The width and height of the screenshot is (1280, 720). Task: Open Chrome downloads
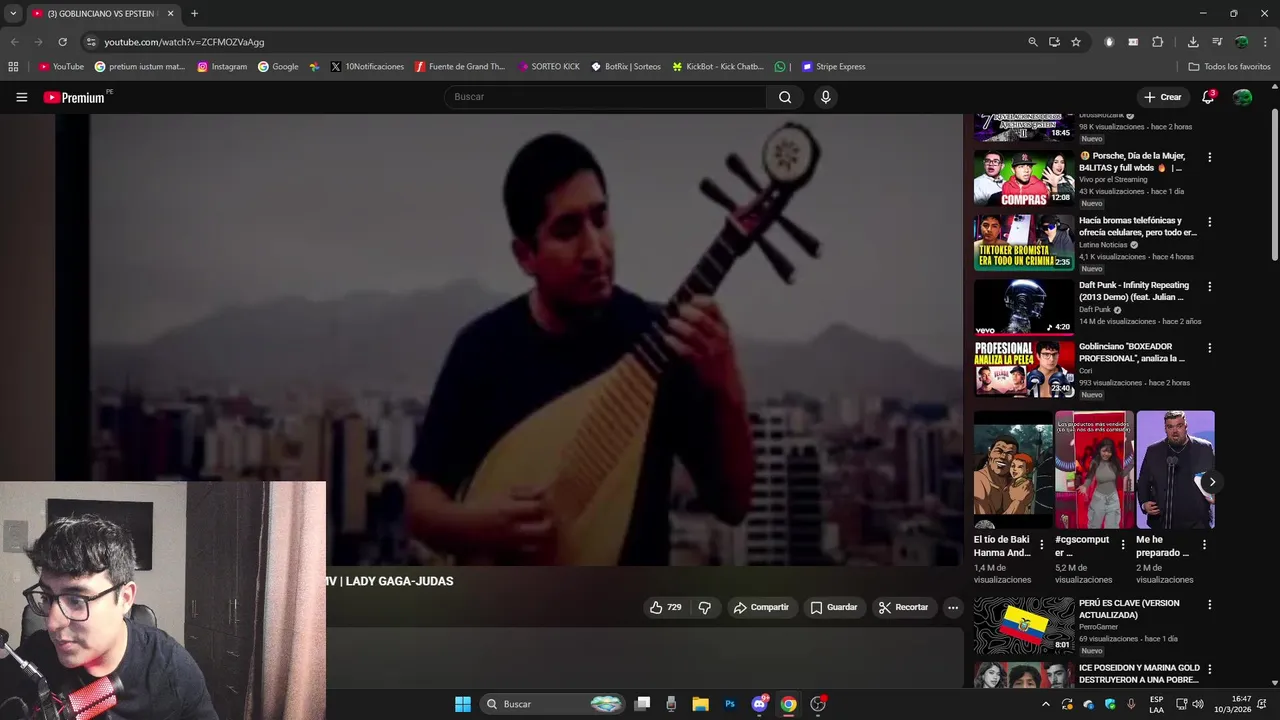point(1193,42)
